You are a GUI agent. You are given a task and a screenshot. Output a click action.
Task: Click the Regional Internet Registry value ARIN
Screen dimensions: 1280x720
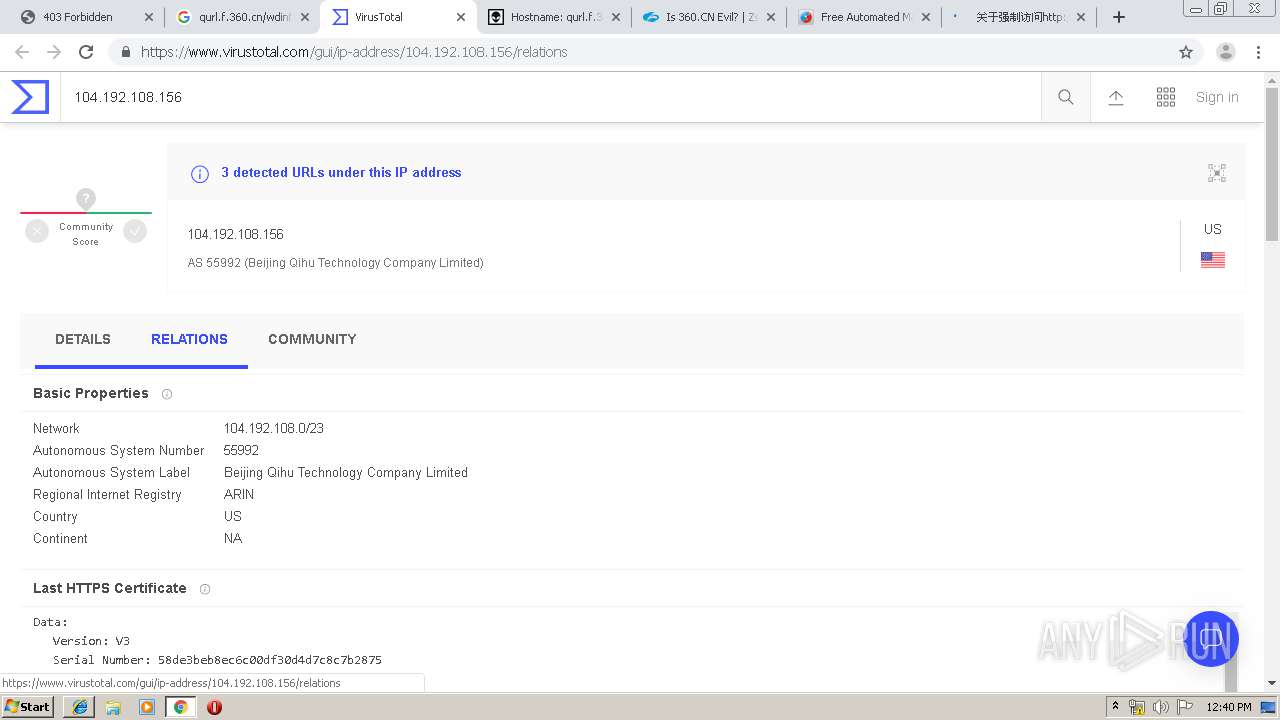(x=239, y=494)
